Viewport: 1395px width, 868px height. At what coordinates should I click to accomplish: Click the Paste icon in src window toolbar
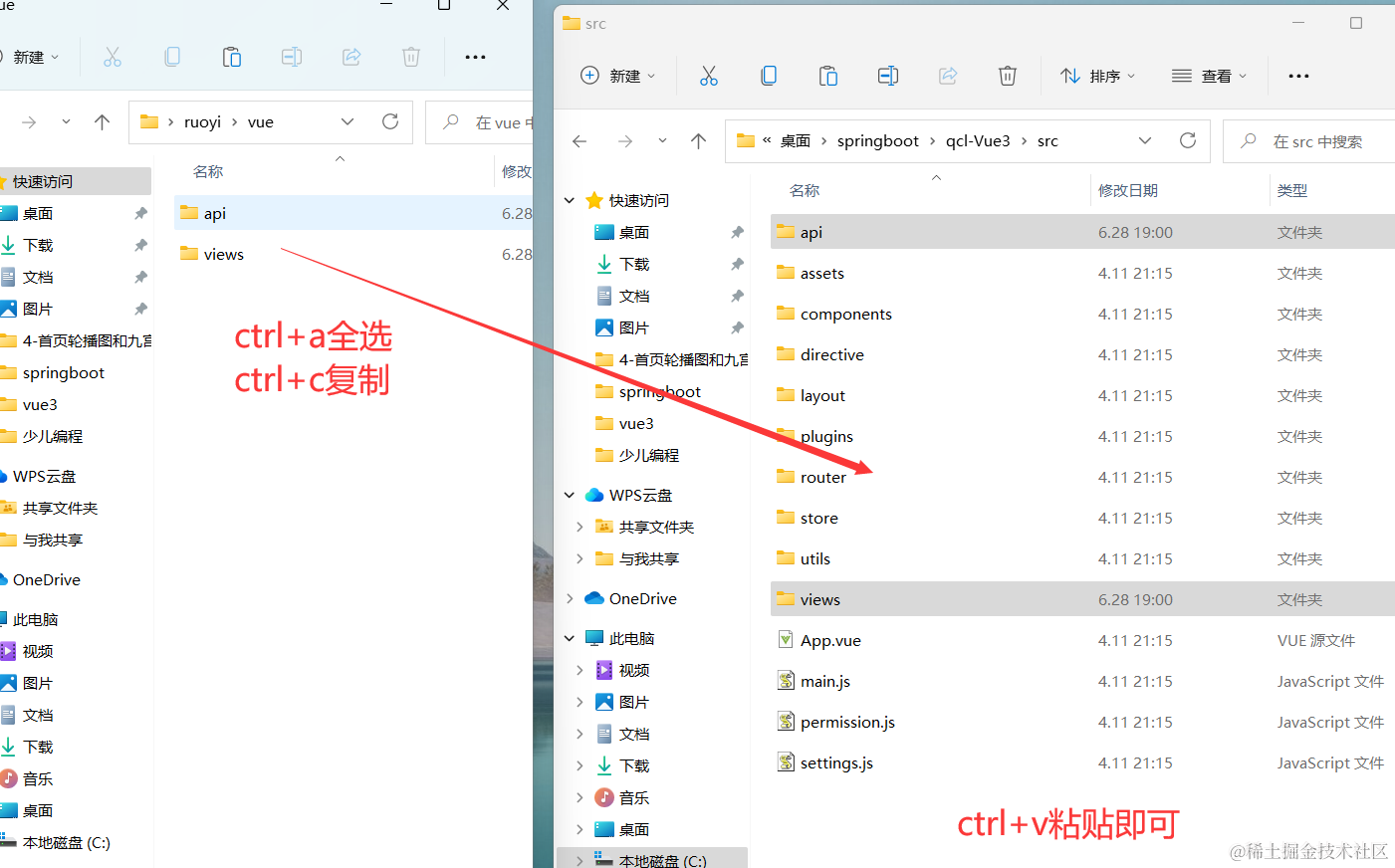coord(827,76)
